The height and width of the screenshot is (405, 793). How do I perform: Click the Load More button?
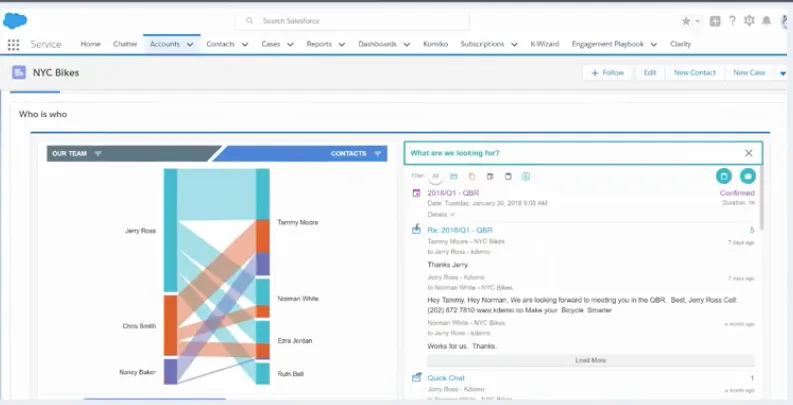[x=591, y=361]
